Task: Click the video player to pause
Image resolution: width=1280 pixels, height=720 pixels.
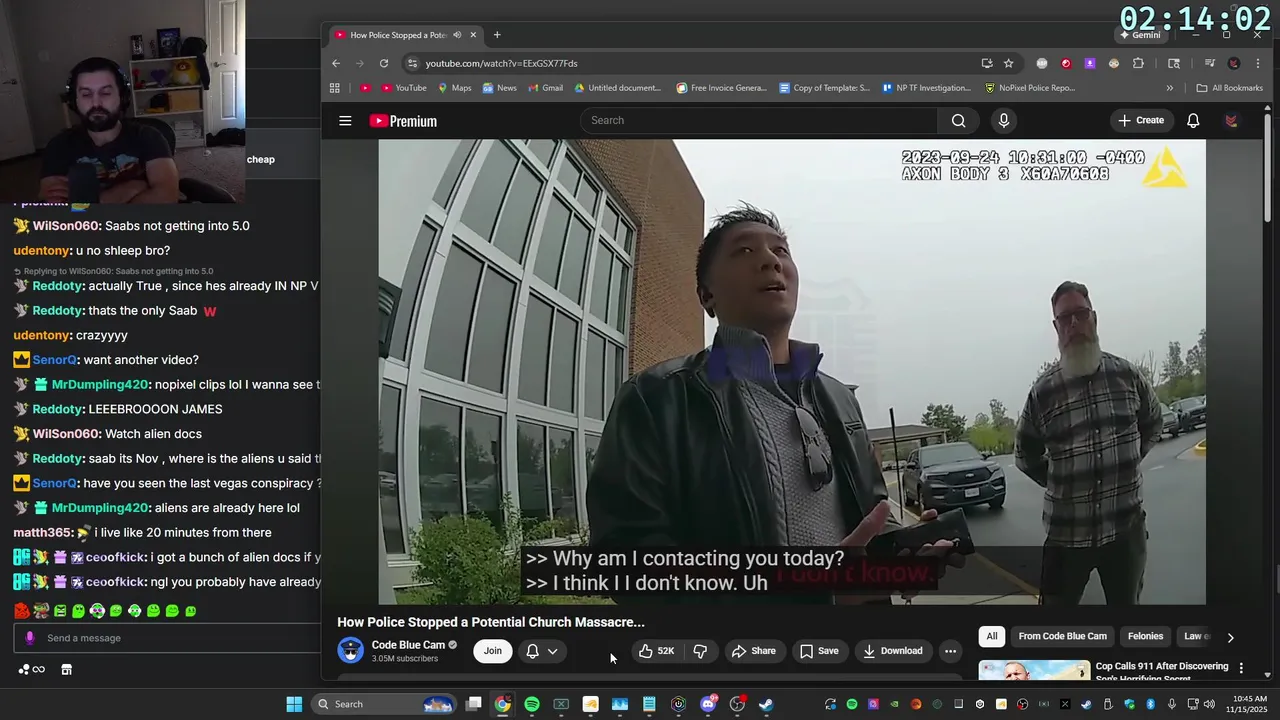Action: coord(792,372)
